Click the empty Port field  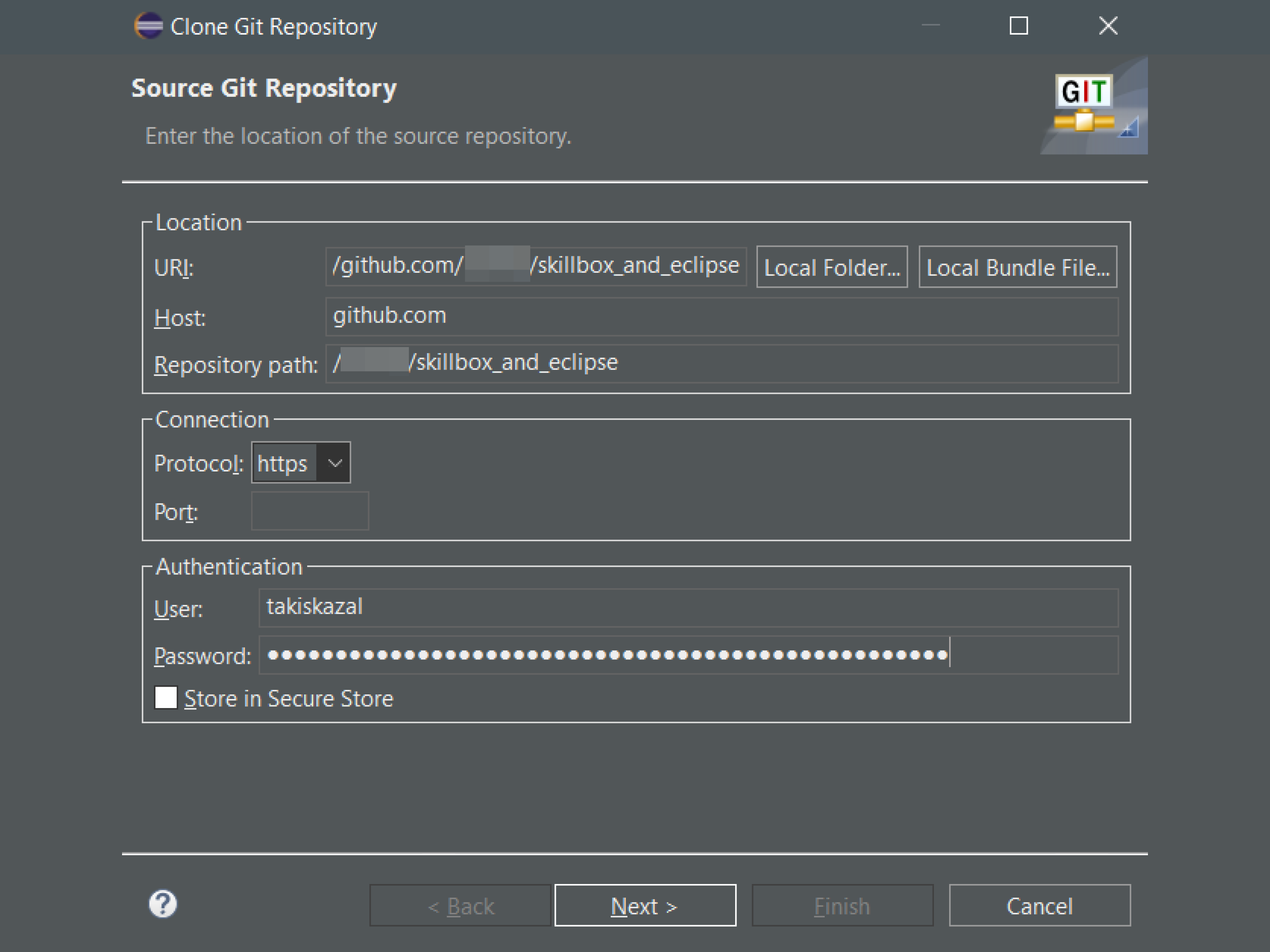coord(310,511)
